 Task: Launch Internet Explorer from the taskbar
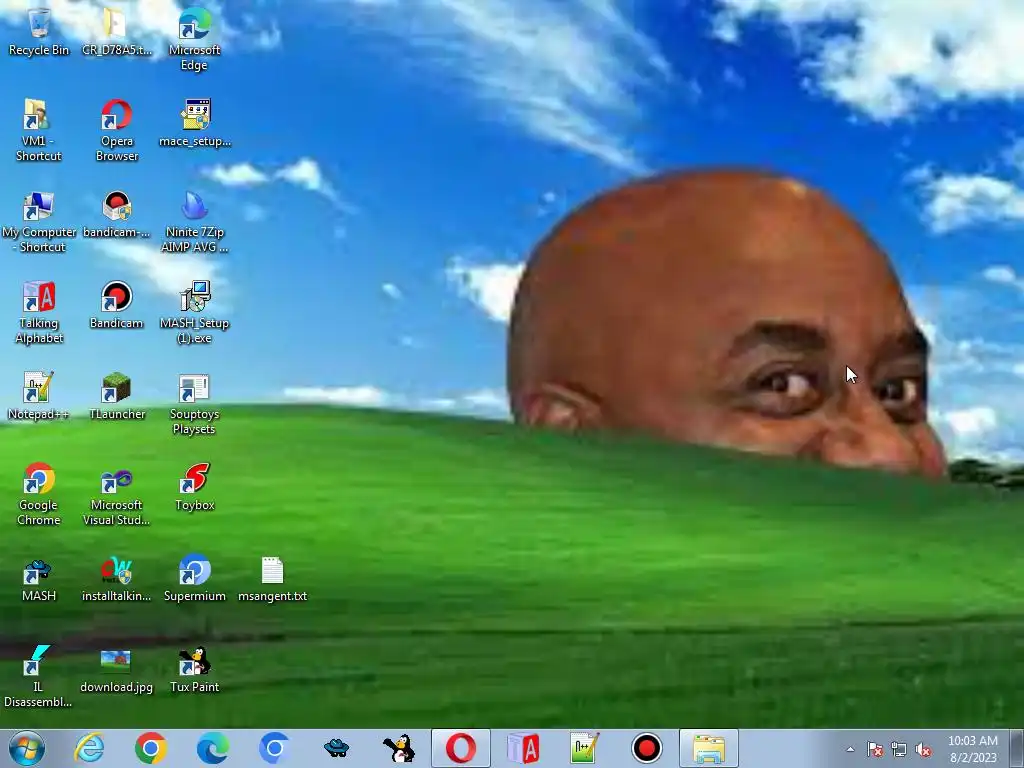point(89,748)
